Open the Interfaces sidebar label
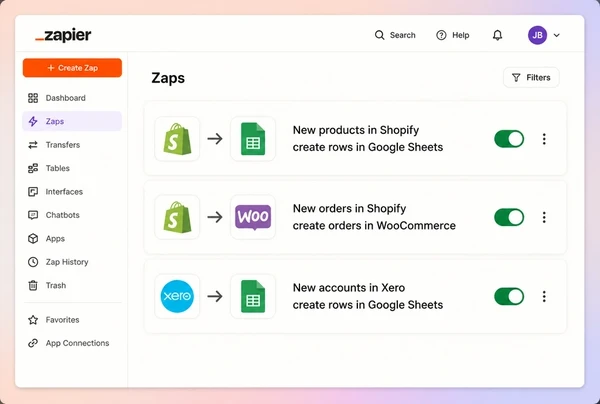Image resolution: width=600 pixels, height=404 pixels. pyautogui.click(x=64, y=192)
